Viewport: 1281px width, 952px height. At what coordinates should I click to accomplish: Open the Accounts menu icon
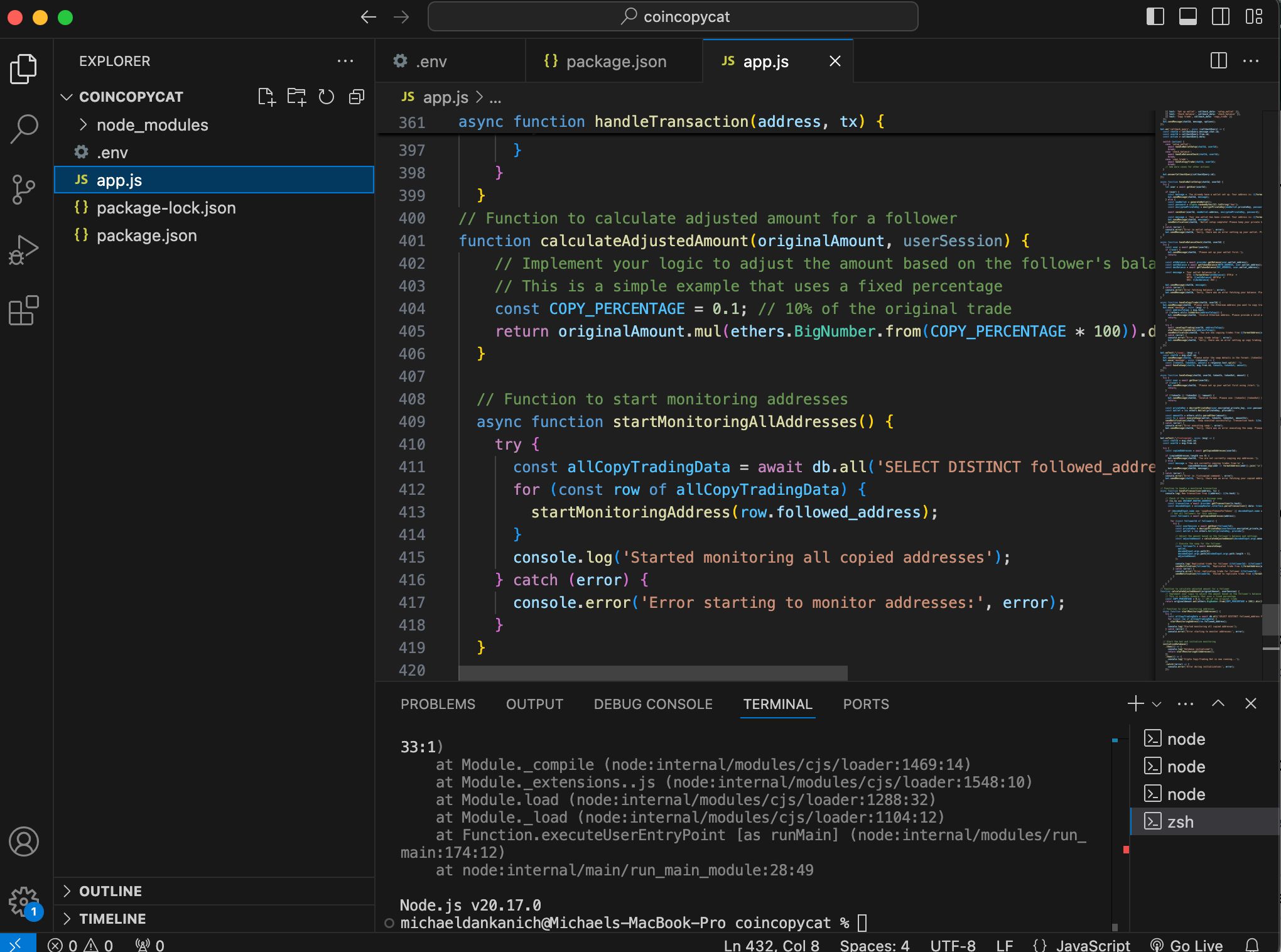[24, 841]
